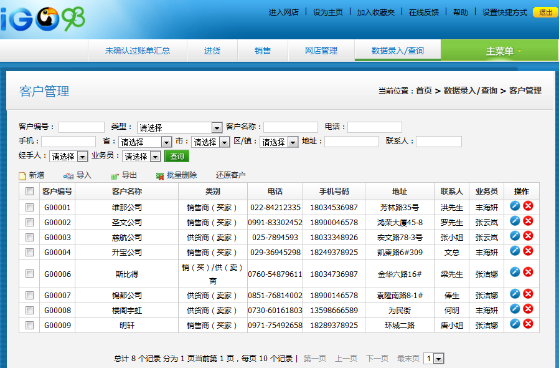Expand the 省 (province) dropdown

pyautogui.click(x=145, y=142)
